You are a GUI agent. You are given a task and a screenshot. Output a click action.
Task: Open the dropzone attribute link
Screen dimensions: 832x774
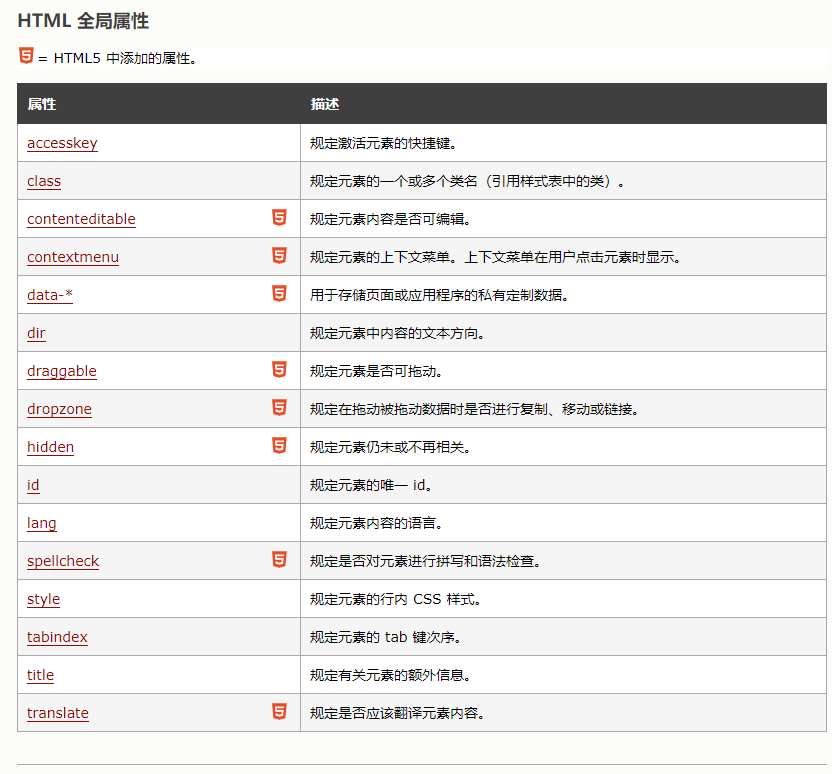pyautogui.click(x=59, y=410)
